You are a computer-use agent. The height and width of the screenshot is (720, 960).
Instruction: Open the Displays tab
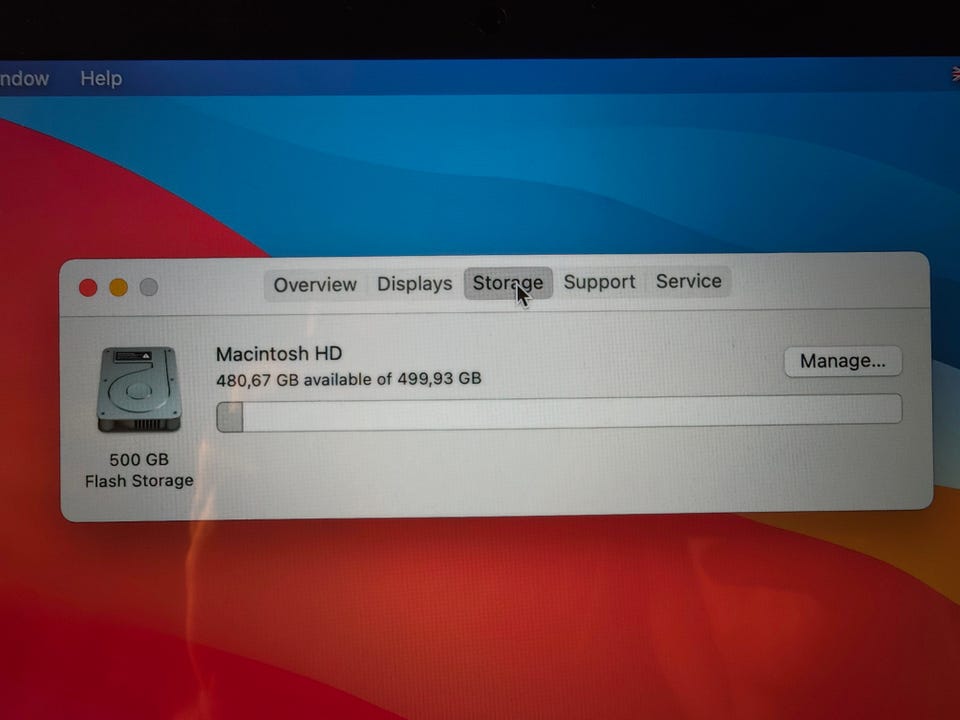(x=414, y=283)
